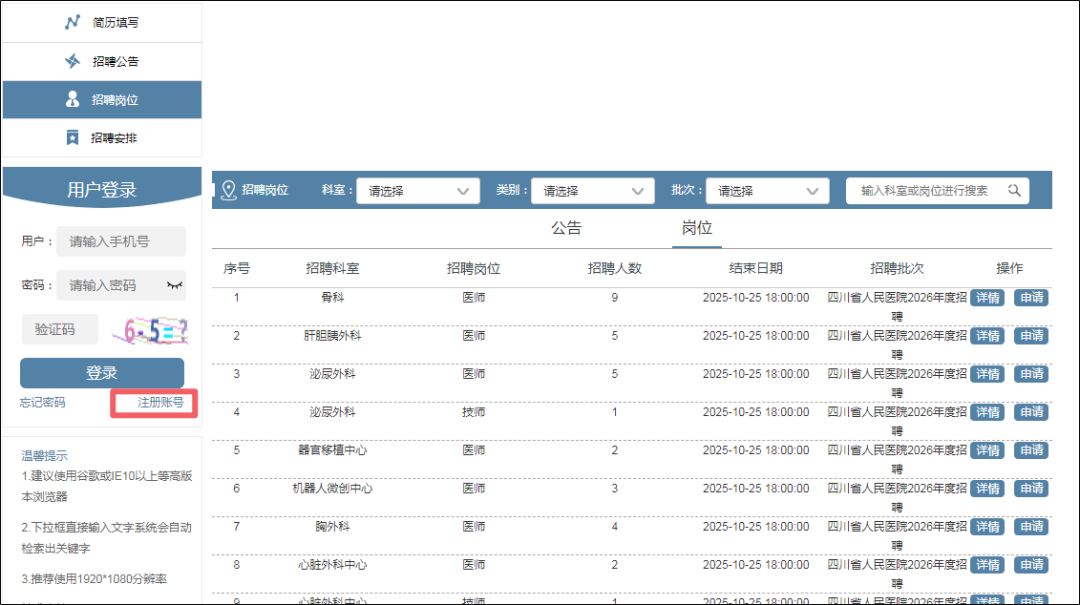Click the 招聘安排 bookmark icon
Screen dimensions: 1080x605
(x=72, y=138)
